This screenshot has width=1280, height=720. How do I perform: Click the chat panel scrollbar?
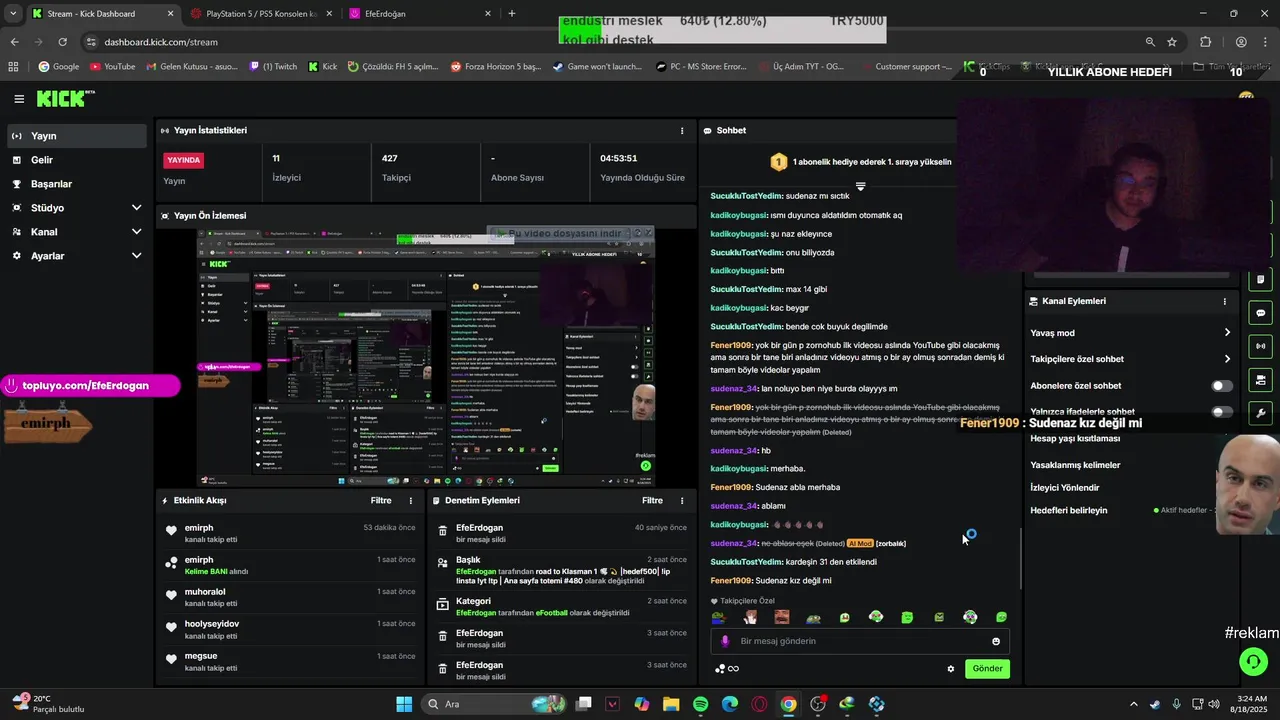(x=1020, y=558)
